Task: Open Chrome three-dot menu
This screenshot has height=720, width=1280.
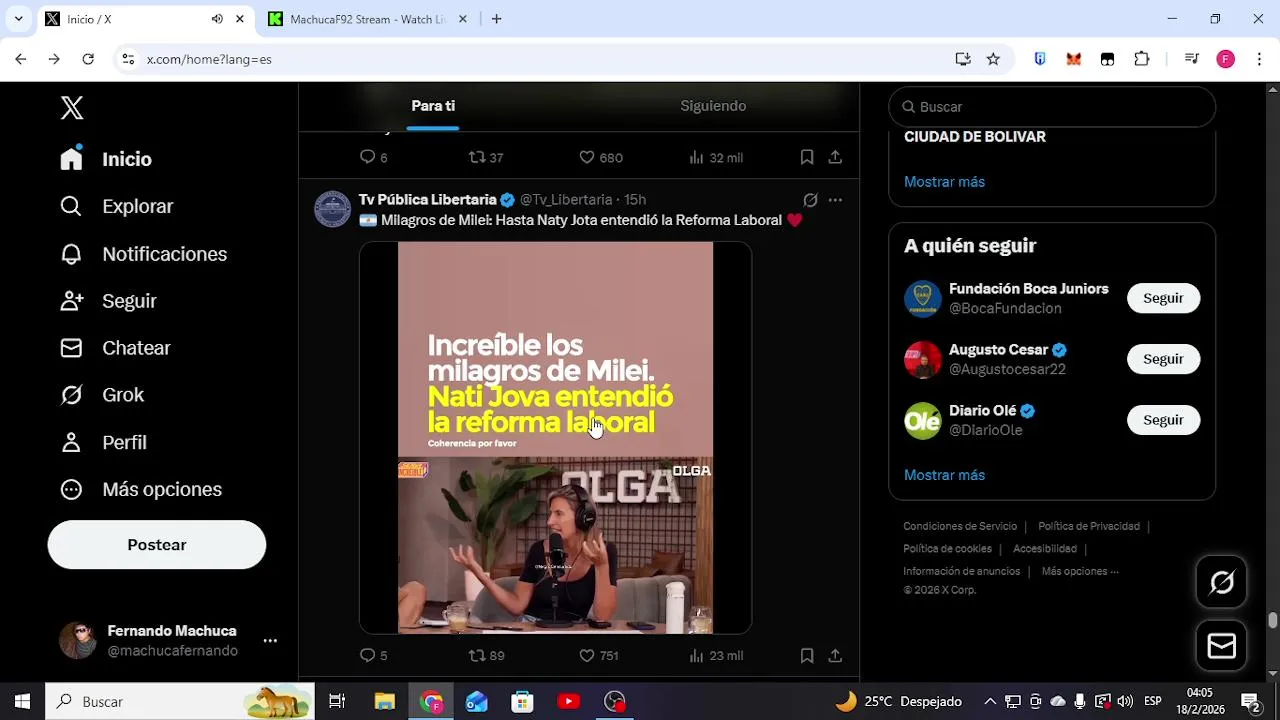Action: (x=1259, y=59)
